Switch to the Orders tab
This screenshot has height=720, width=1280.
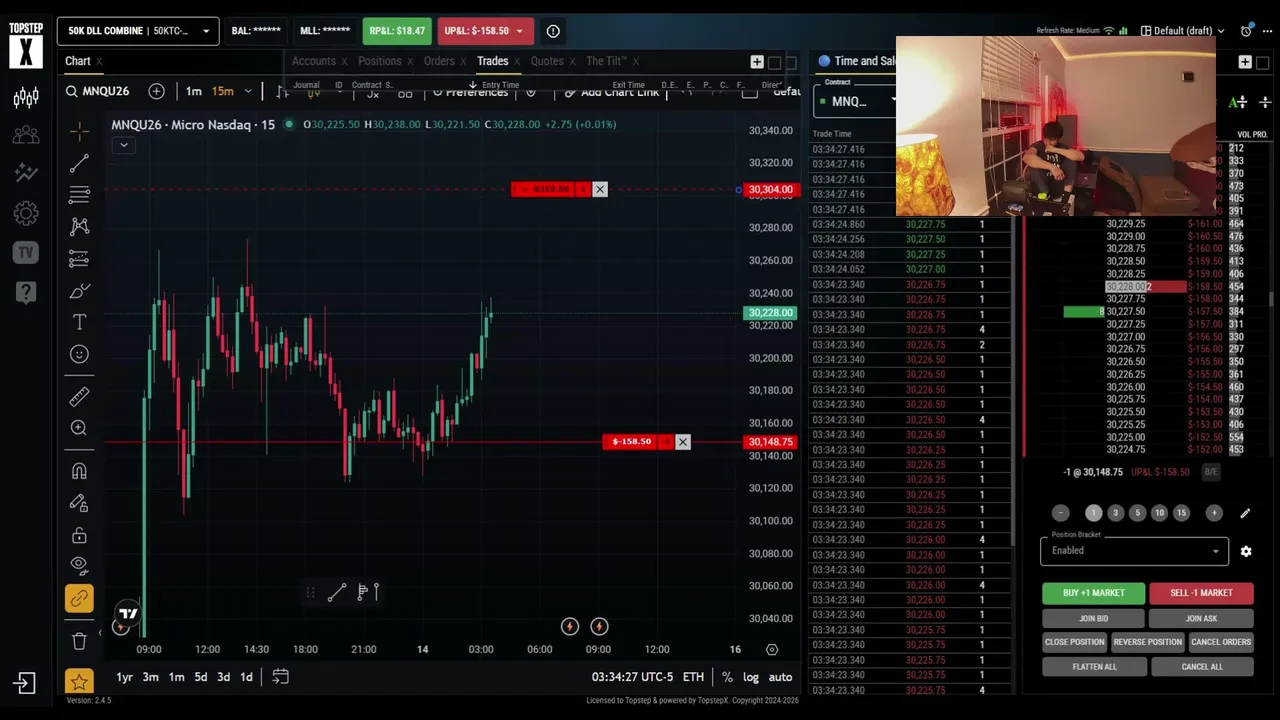[439, 61]
